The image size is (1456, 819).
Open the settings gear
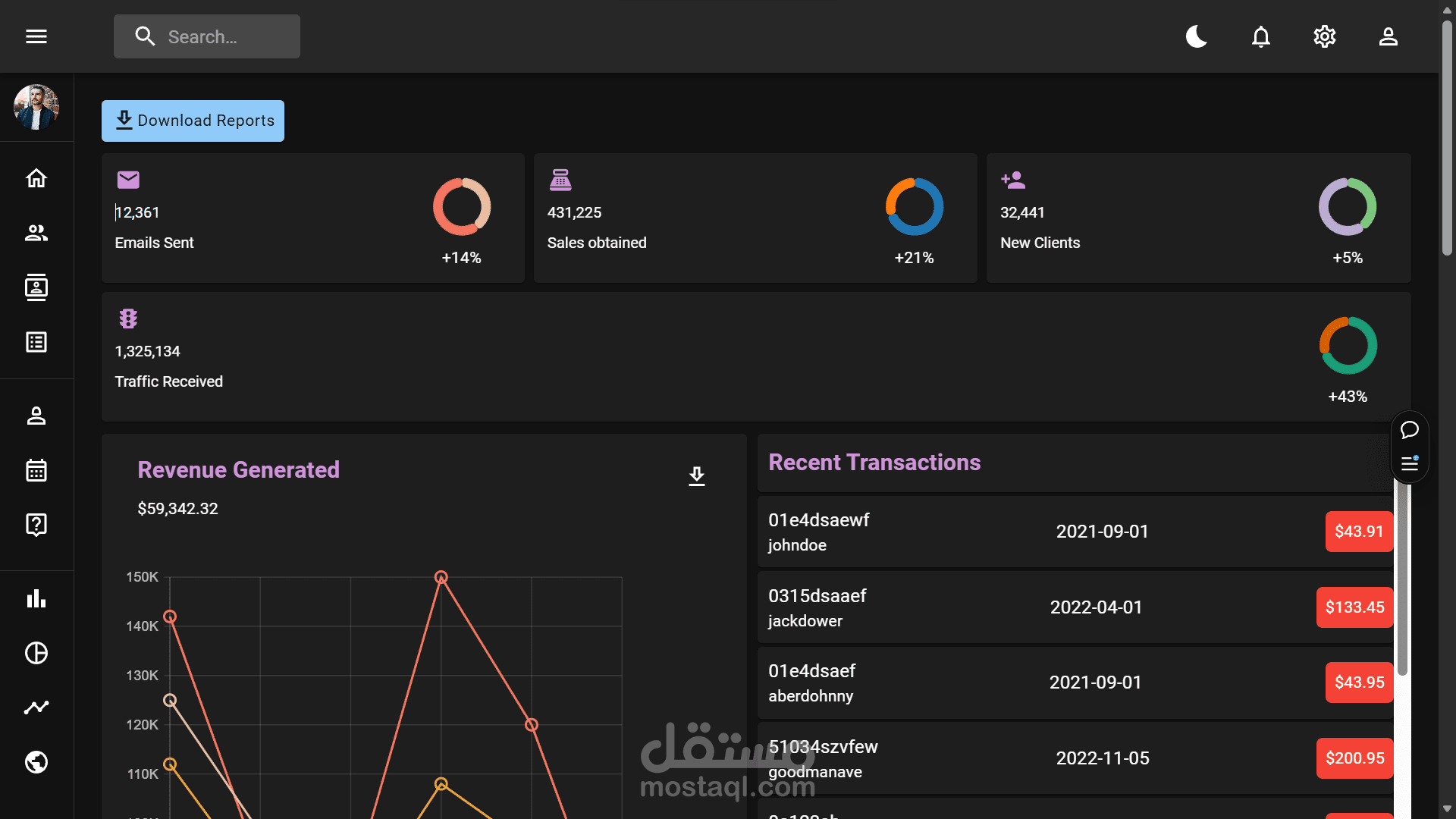[x=1324, y=36]
